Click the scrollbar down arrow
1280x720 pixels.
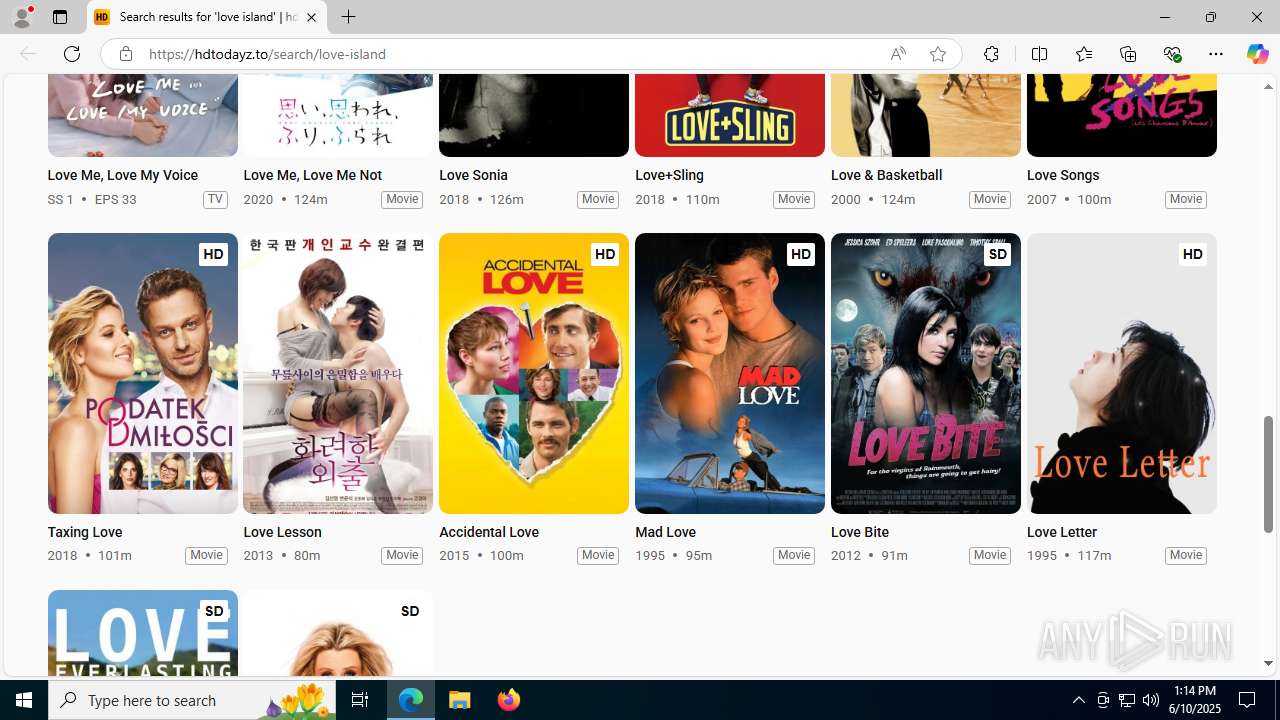[1268, 663]
